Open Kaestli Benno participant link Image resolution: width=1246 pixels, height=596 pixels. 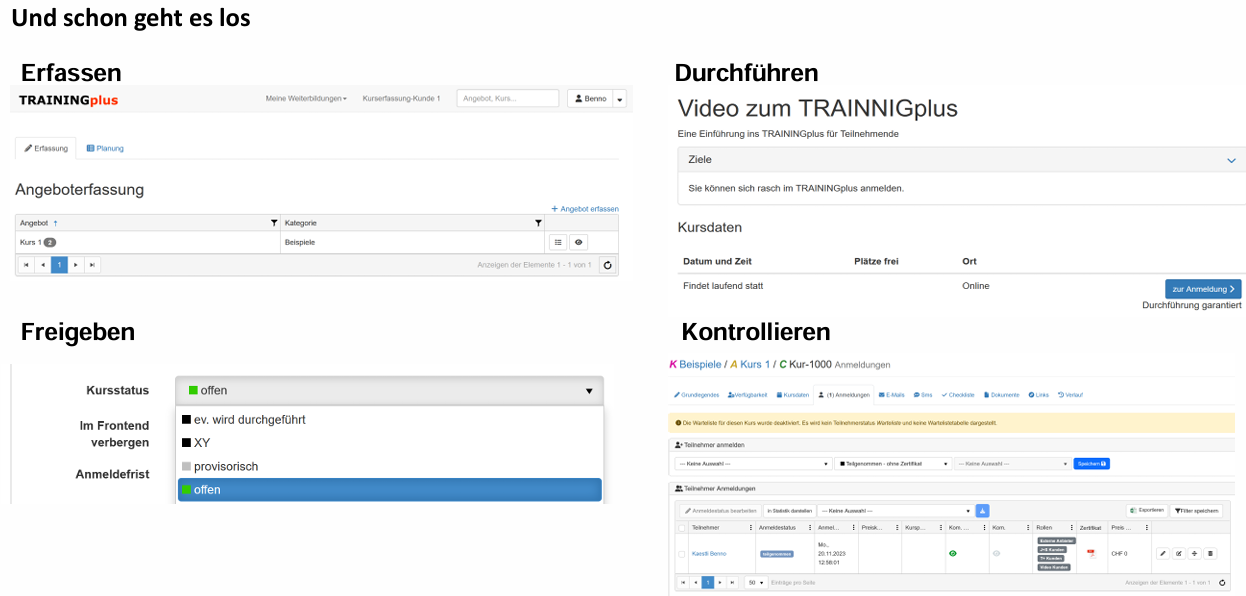pos(709,554)
